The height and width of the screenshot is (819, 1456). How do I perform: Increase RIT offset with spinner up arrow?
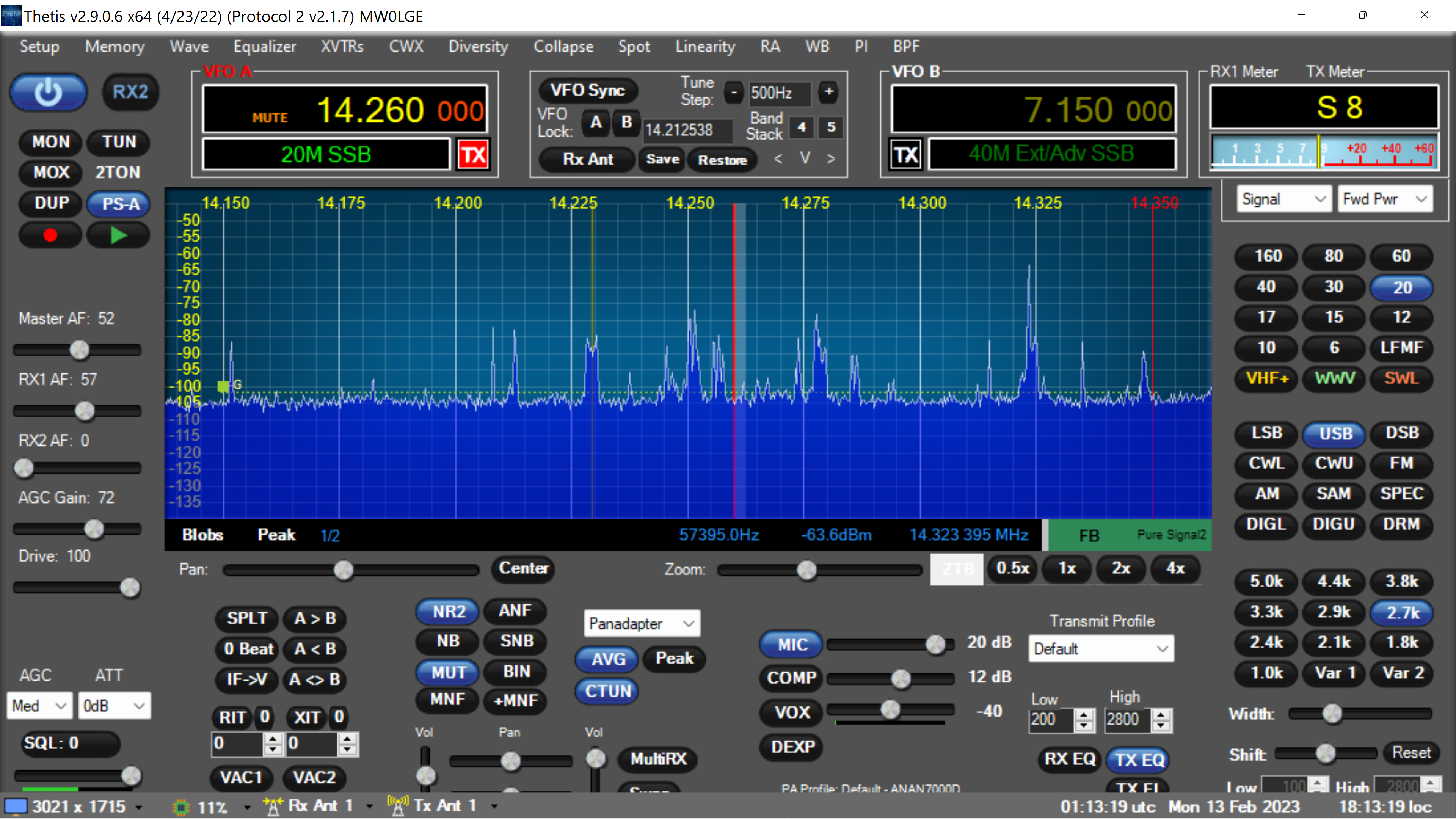[273, 738]
